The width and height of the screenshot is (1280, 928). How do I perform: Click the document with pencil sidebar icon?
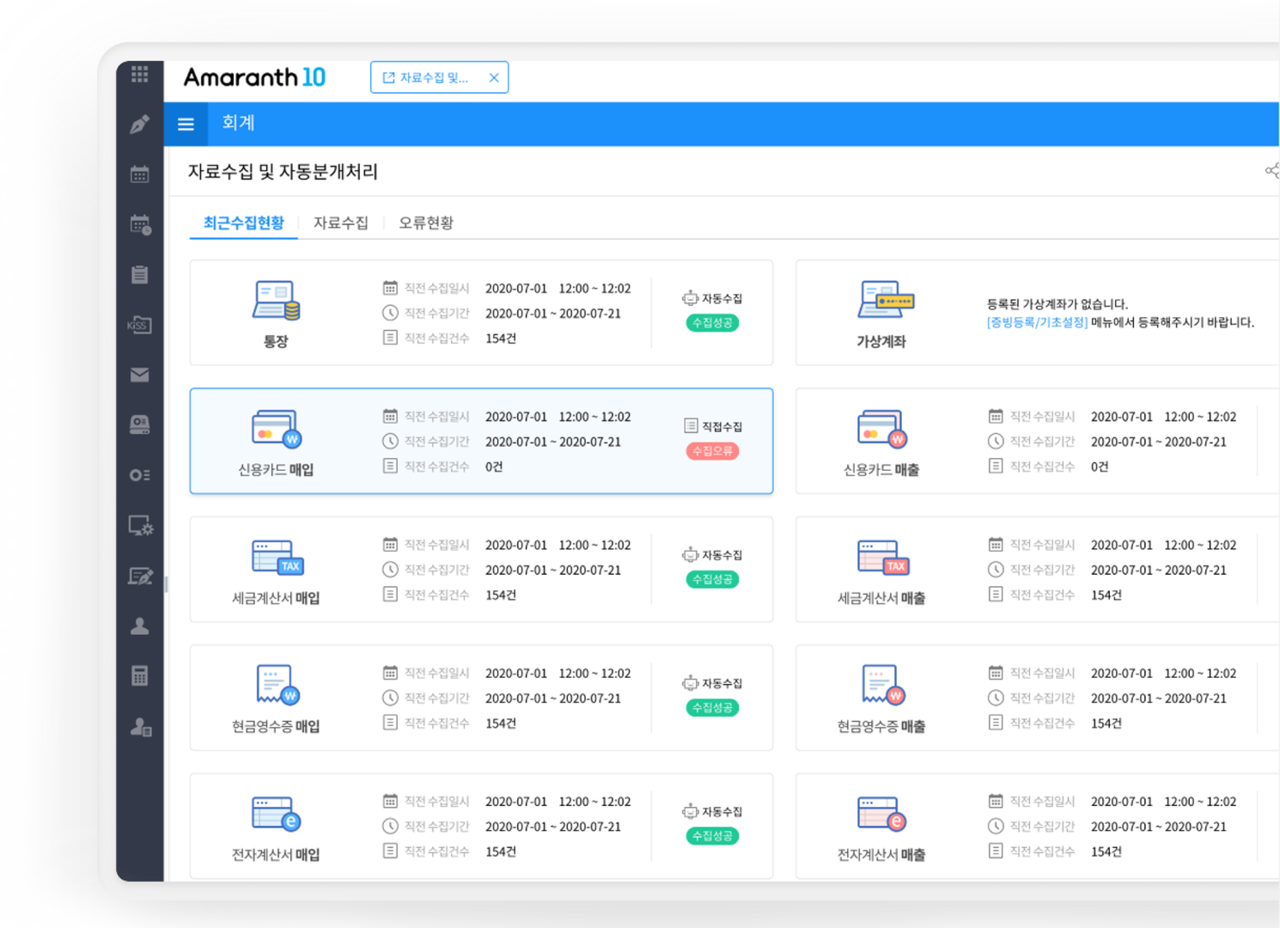pos(140,576)
